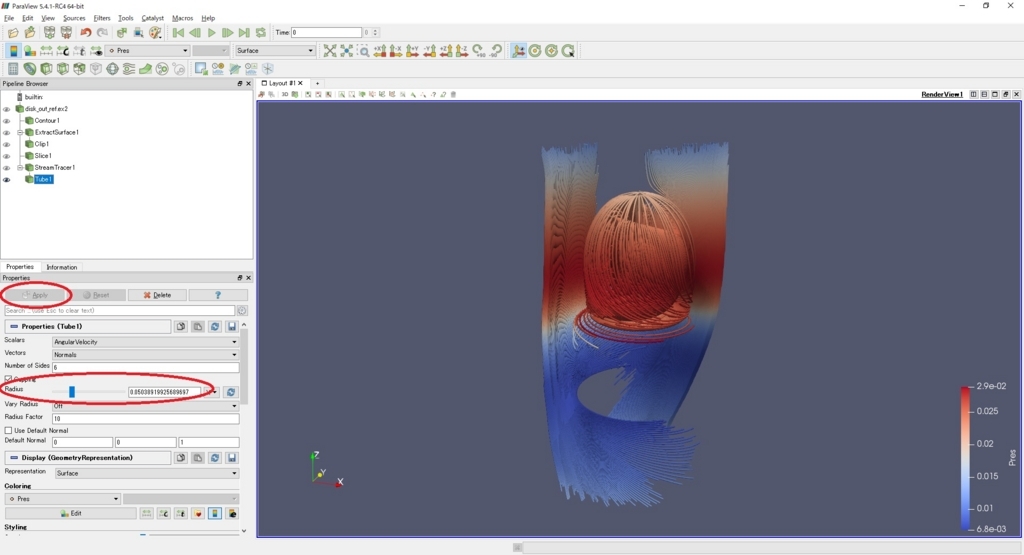This screenshot has height=555, width=1024.
Task: Click the Clip filter icon
Action: [46, 69]
